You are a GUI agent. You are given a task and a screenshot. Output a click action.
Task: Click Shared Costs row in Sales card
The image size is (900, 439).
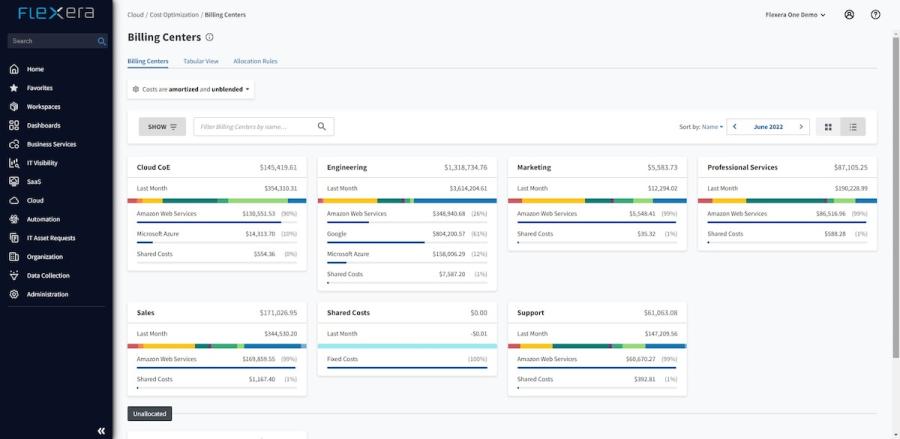pos(217,380)
